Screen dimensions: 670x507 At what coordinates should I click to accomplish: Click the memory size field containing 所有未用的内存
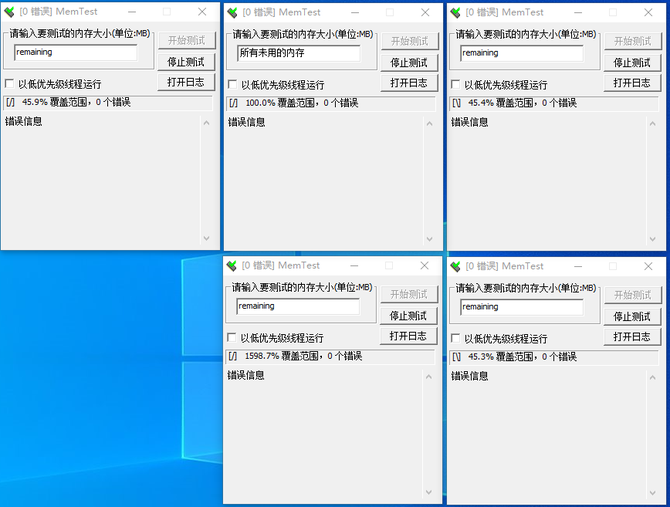coord(297,53)
